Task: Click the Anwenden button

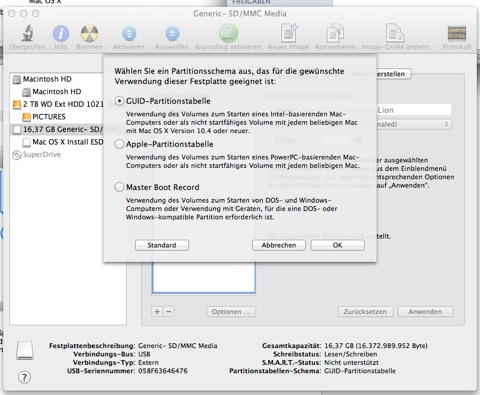Action: point(425,312)
